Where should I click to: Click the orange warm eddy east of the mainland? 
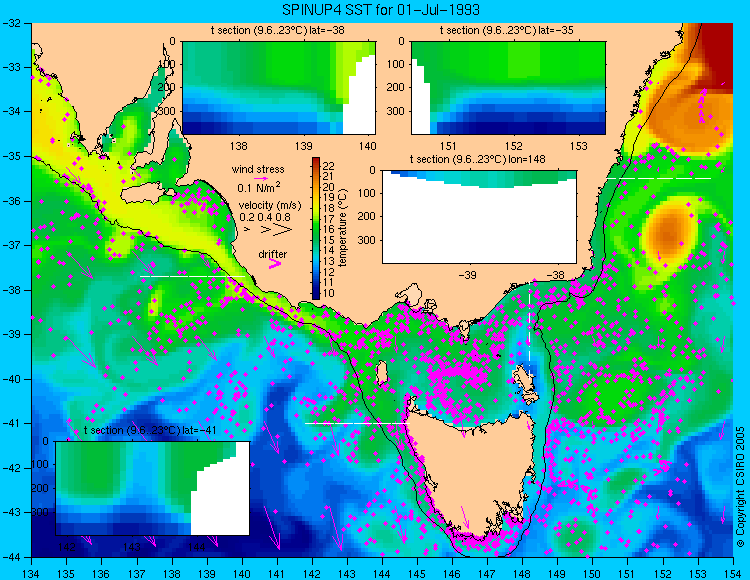coord(669,231)
